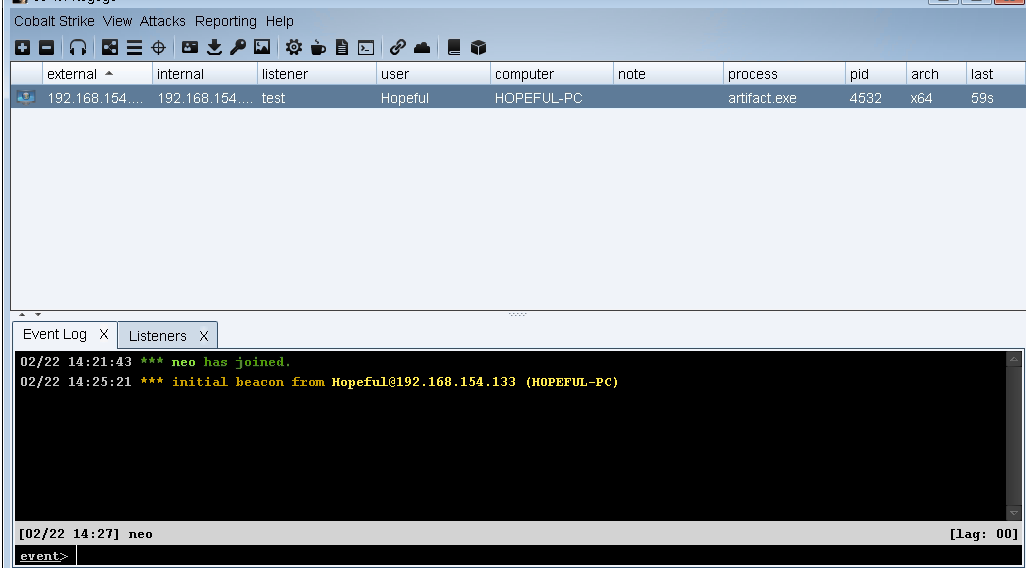Image resolution: width=1026 pixels, height=568 pixels.
Task: Sort by the listener column header
Action: (317, 74)
